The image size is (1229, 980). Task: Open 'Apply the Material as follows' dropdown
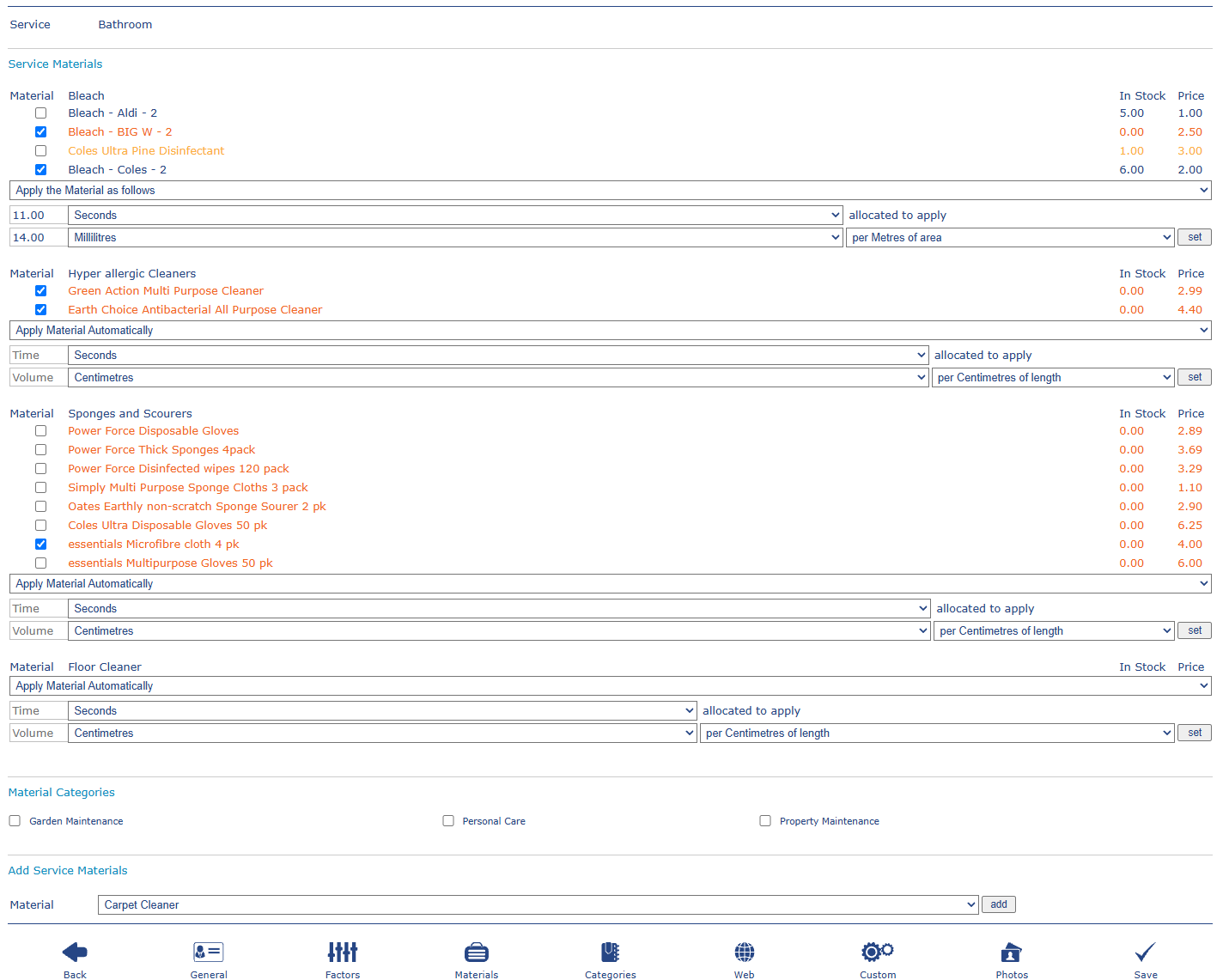pos(611,191)
